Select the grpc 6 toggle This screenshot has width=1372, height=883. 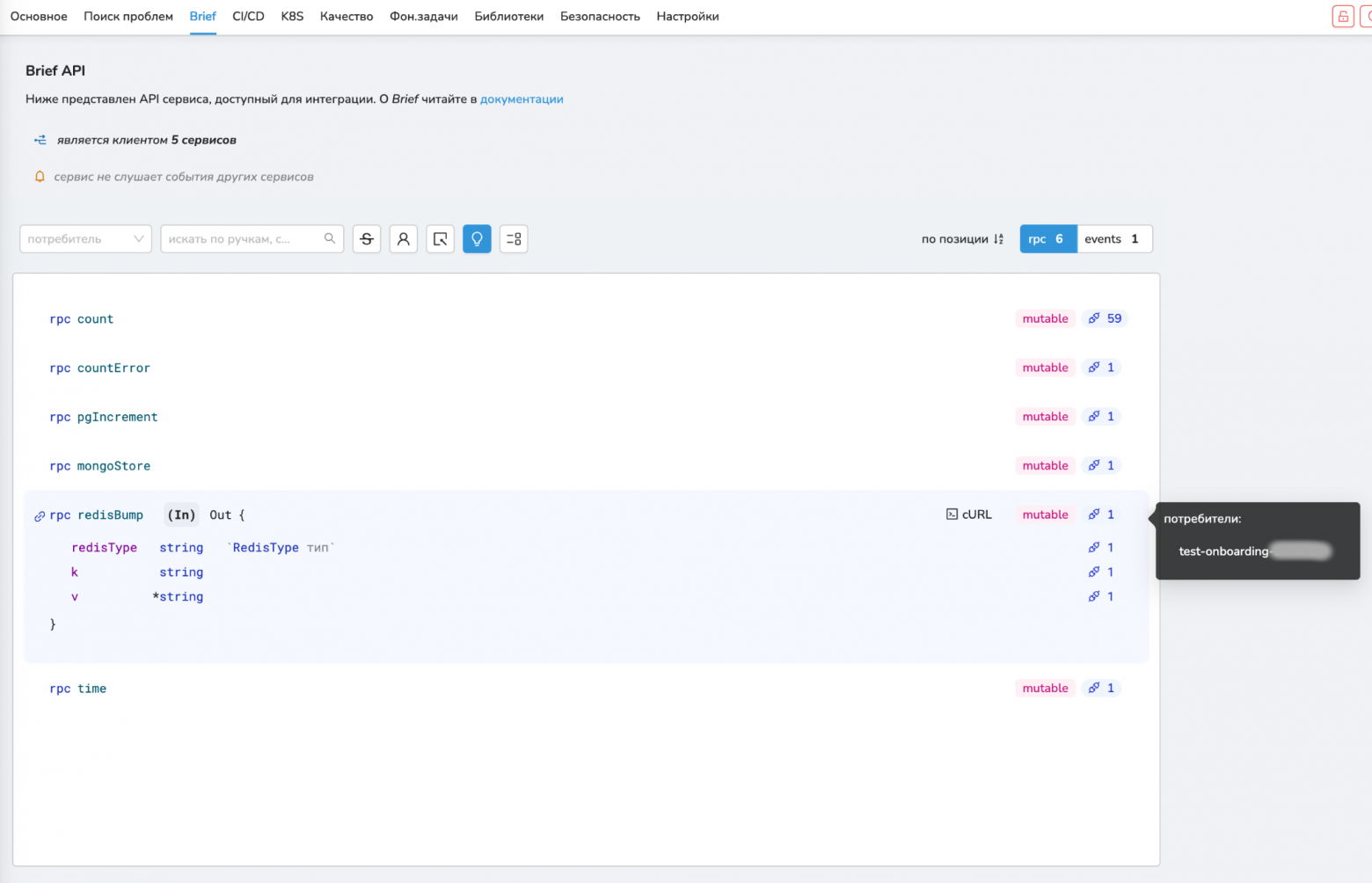point(1048,239)
